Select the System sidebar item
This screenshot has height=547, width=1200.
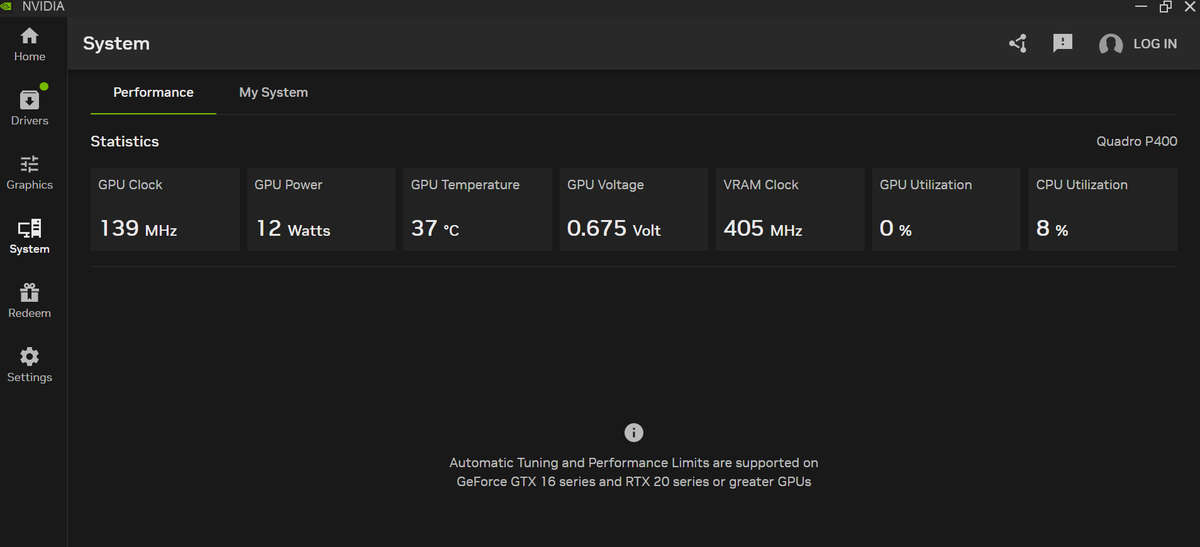[x=29, y=236]
